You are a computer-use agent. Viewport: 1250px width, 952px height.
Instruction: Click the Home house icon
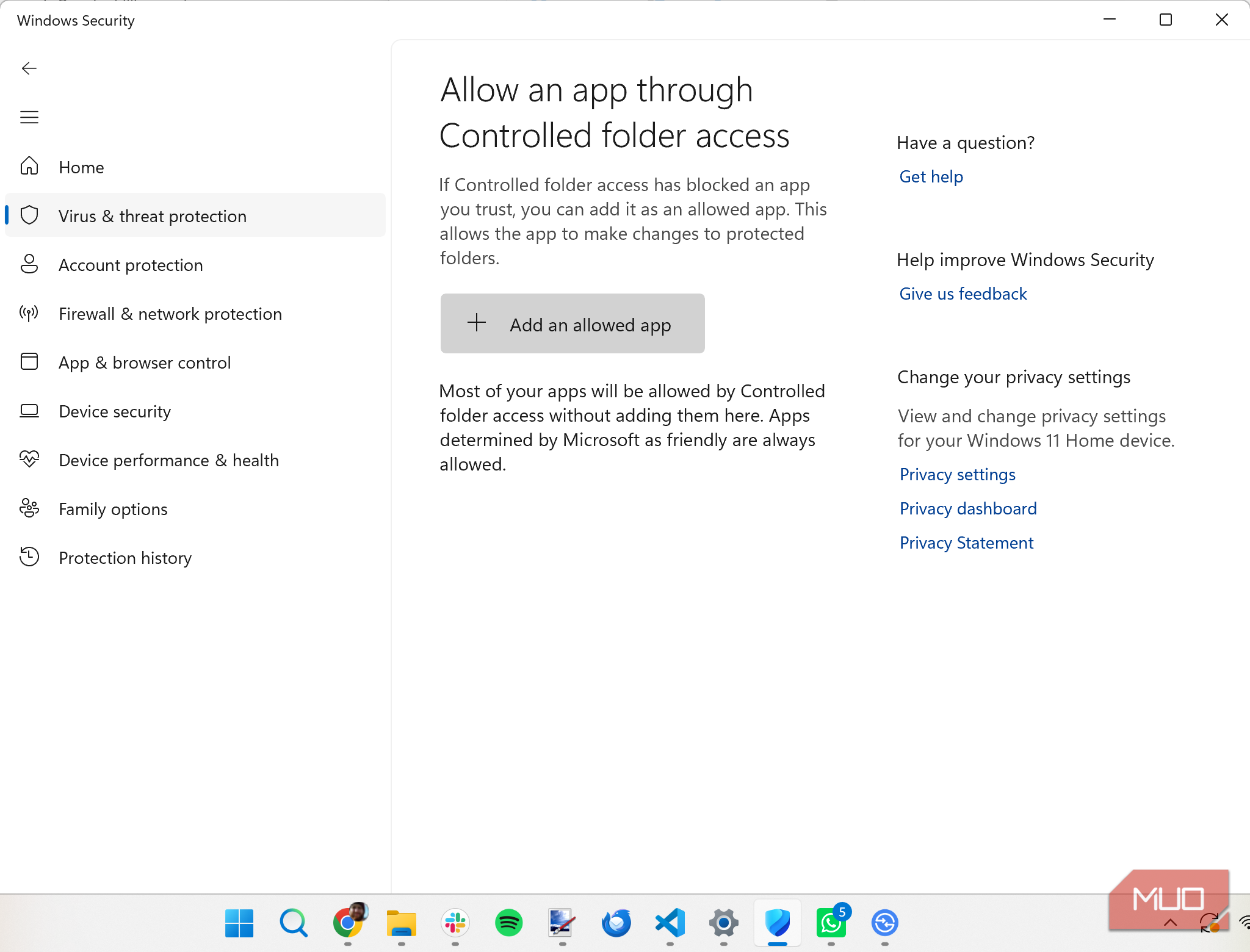29,166
